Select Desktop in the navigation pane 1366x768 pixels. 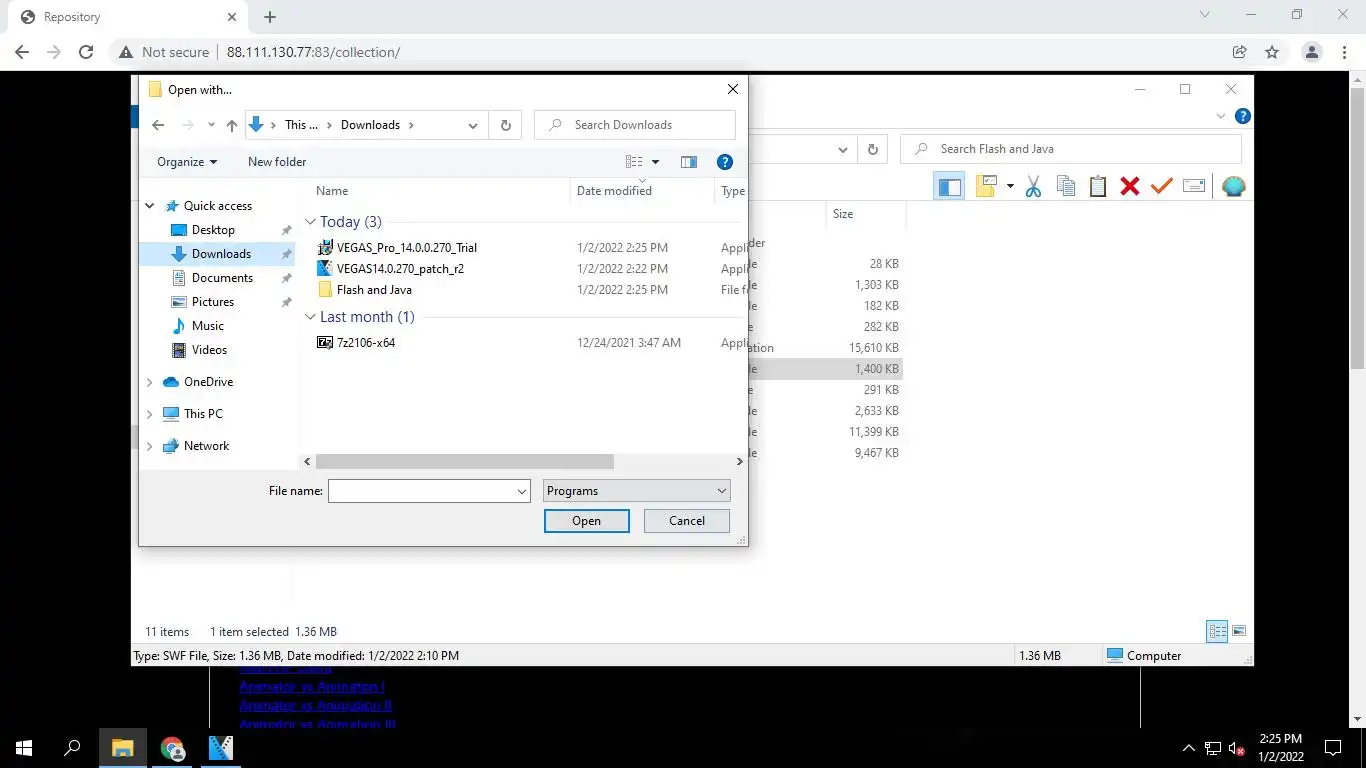[213, 230]
